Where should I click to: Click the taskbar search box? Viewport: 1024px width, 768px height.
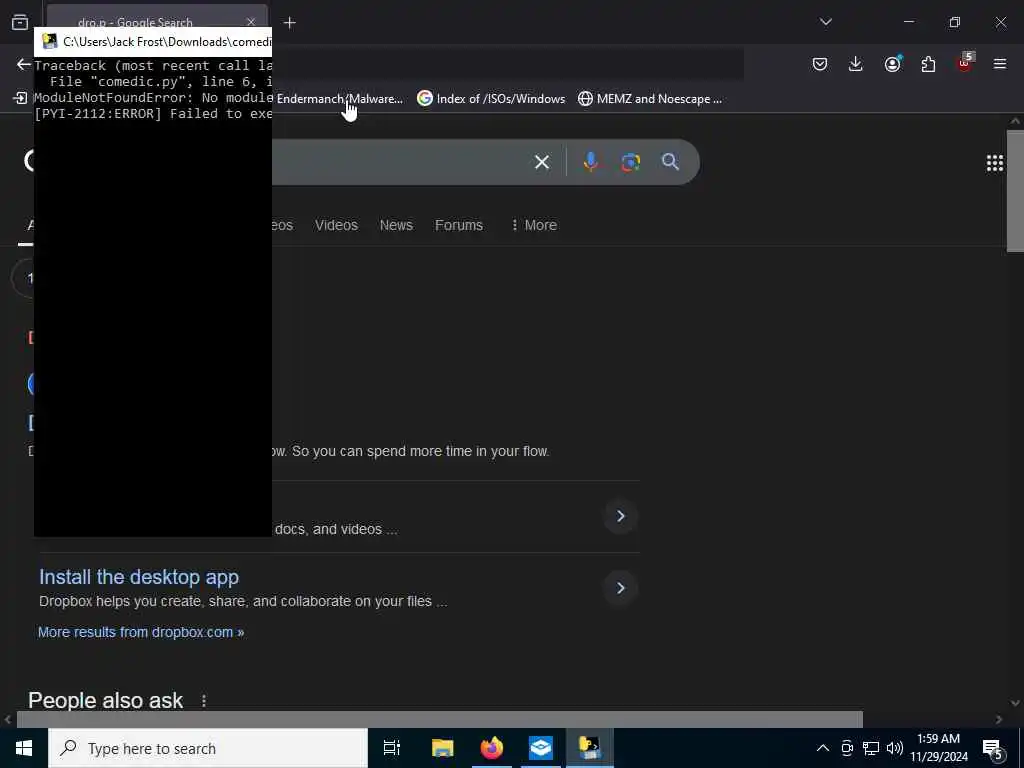[x=208, y=748]
